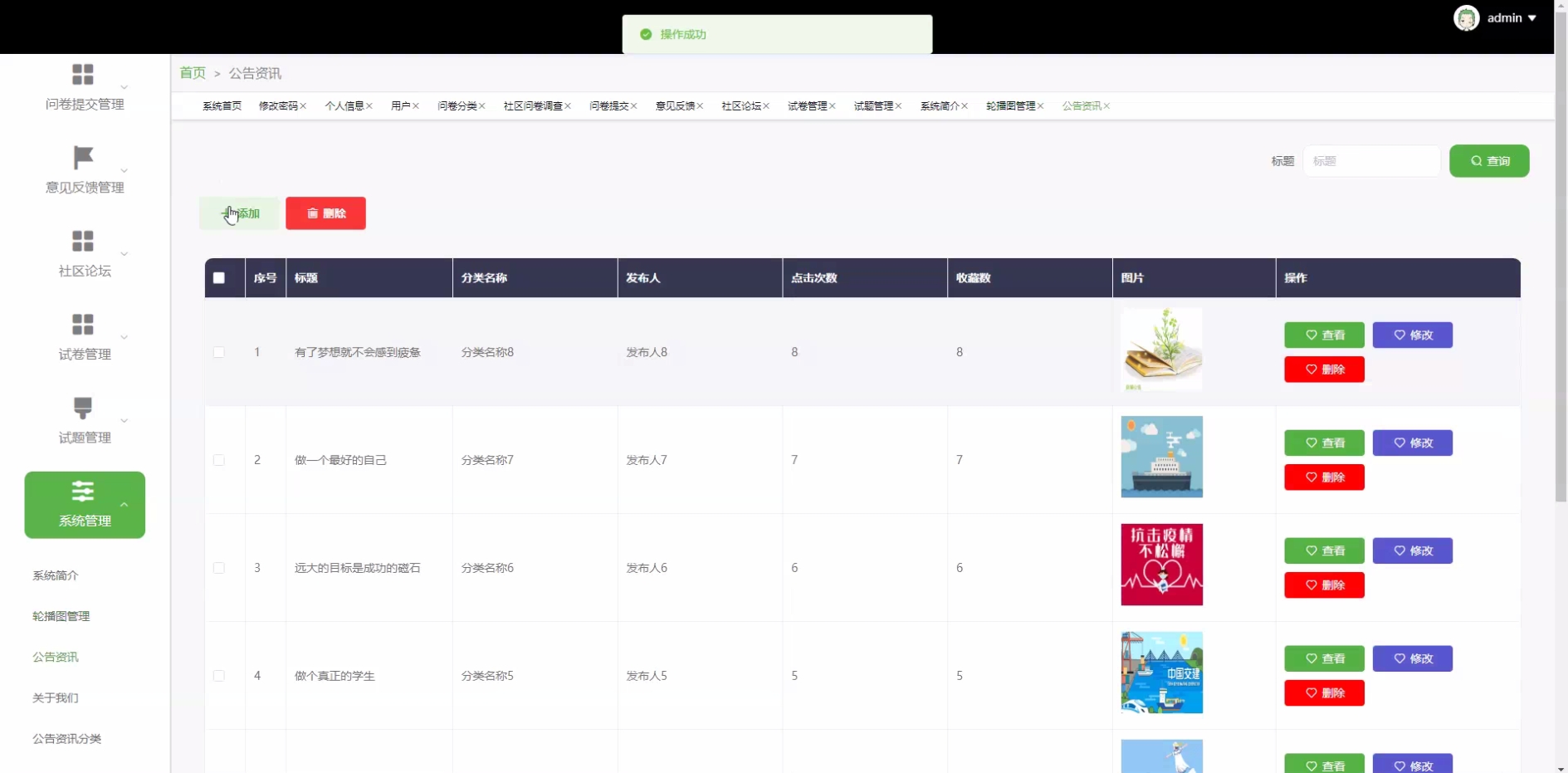Open the 中国交建 thumbnail in row 4
This screenshot has width=1568, height=773.
click(1161, 673)
